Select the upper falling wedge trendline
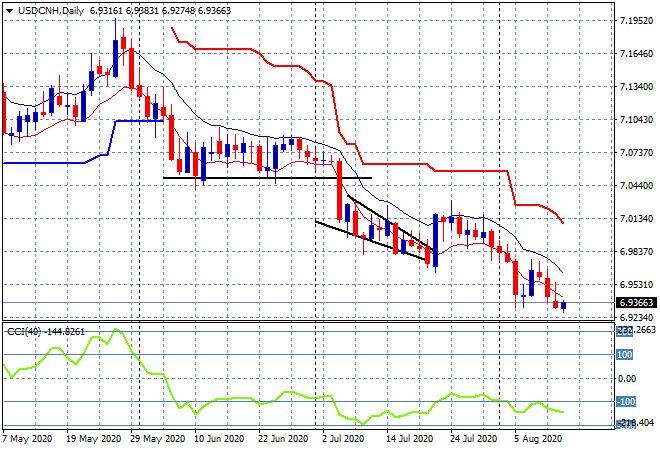The height and width of the screenshot is (450, 660). coord(390,223)
